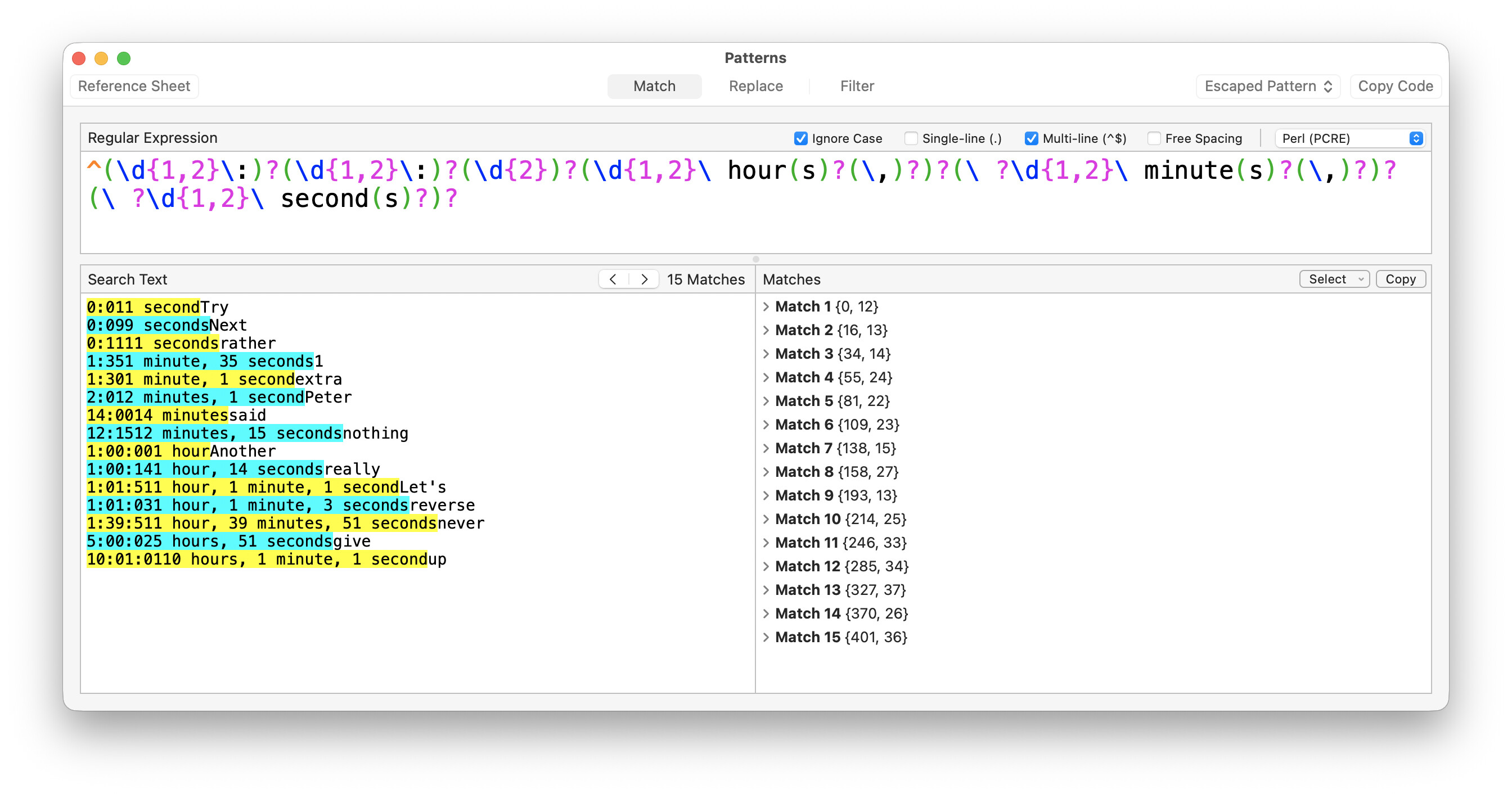Disable the Ignore Case checkbox
Image resolution: width=1512 pixels, height=794 pixels.
[x=800, y=138]
